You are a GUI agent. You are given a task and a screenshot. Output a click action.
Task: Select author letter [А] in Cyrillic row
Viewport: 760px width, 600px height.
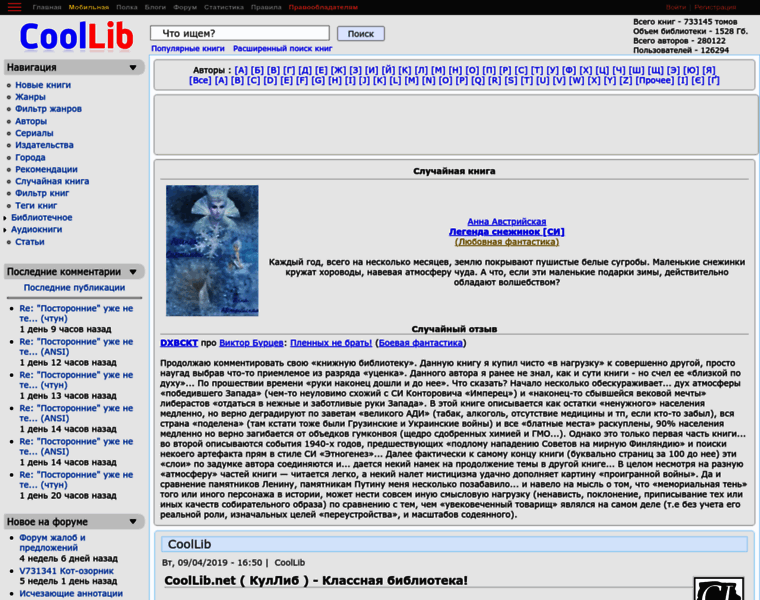click(241, 70)
